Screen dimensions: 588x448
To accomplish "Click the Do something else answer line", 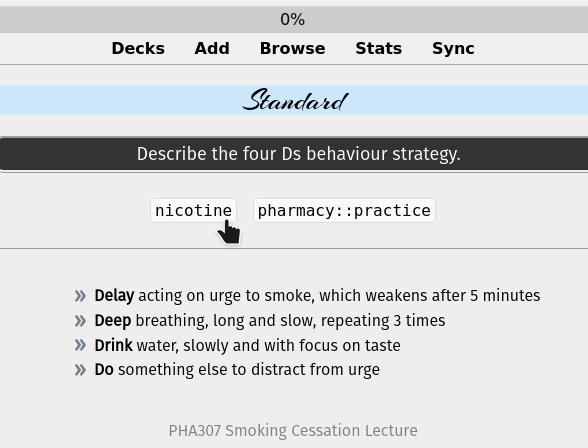I will [x=237, y=370].
